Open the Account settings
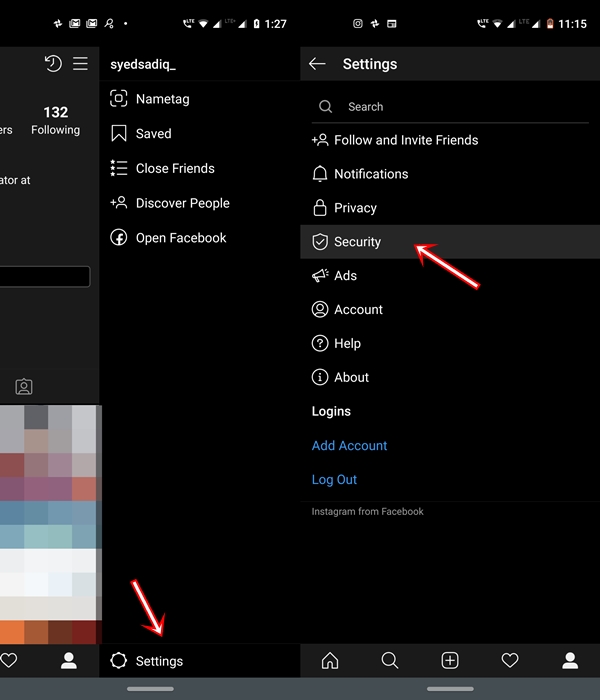 (x=450, y=309)
